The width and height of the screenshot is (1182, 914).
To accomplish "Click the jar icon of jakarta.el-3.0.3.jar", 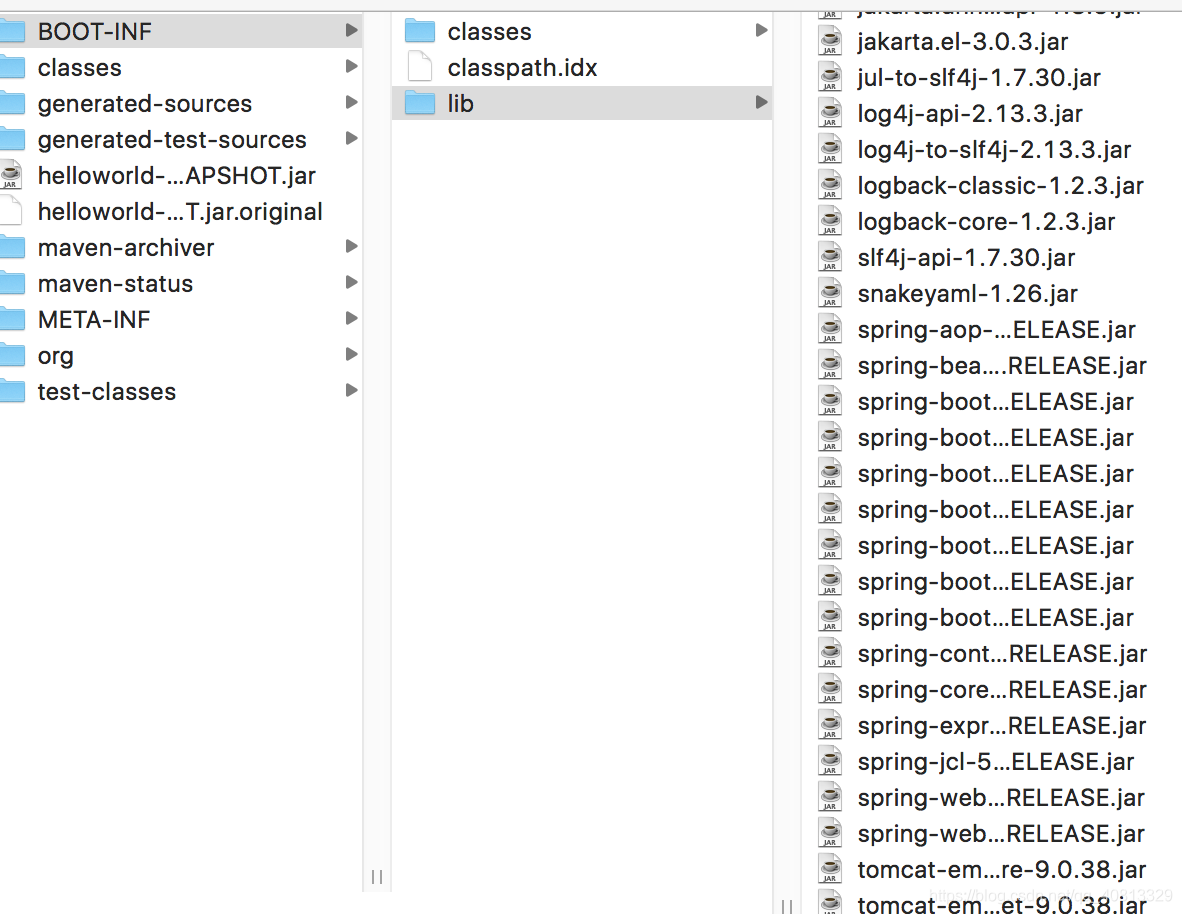I will pos(830,41).
